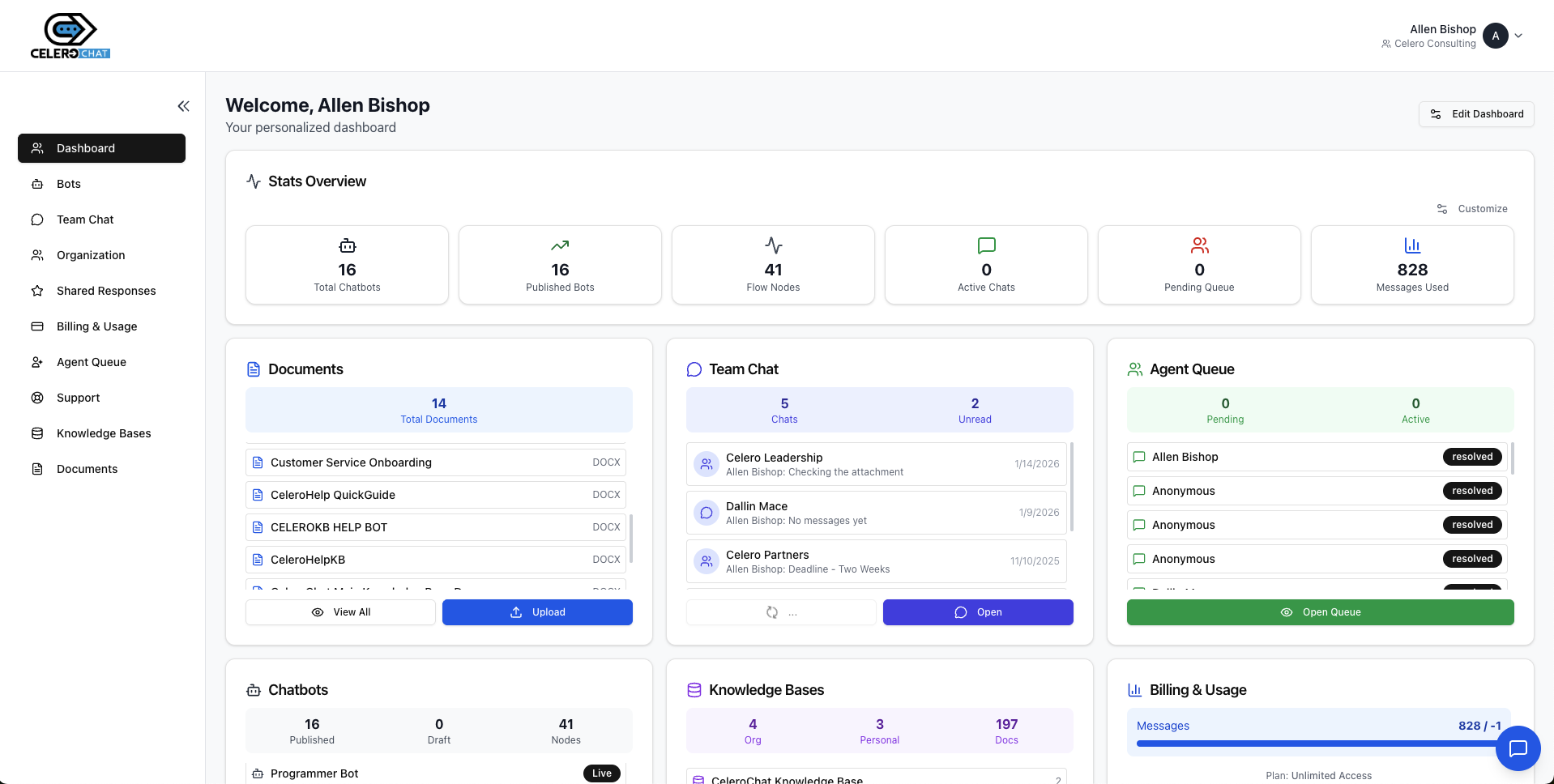Click View All documents button

340,612
